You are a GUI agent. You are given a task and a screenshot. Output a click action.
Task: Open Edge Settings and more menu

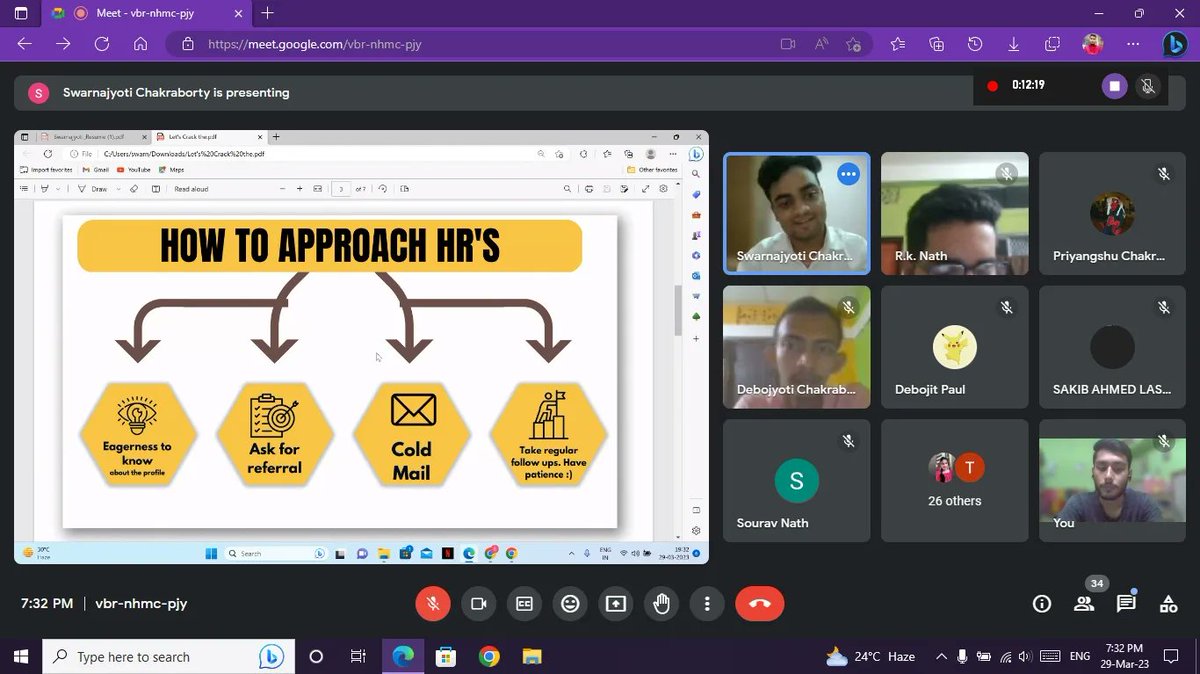(x=1132, y=44)
